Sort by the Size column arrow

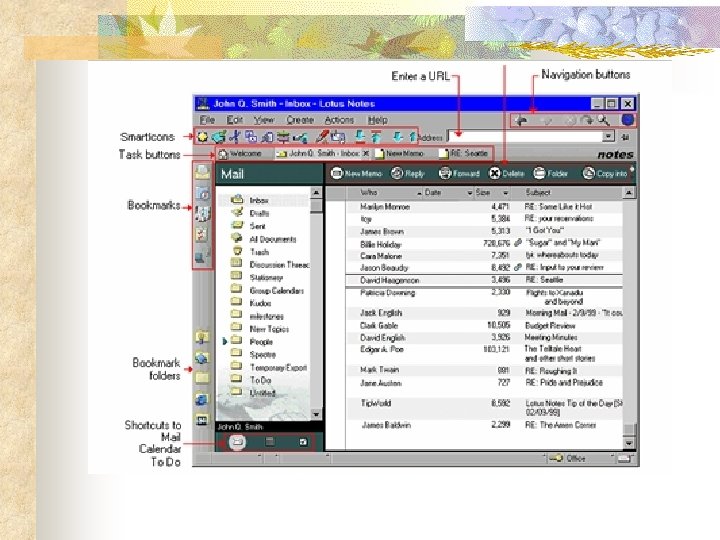tap(506, 193)
